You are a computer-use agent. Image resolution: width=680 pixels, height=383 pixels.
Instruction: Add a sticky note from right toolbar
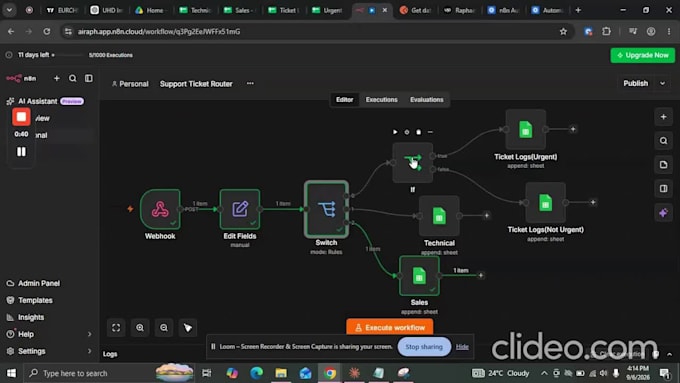pos(664,164)
